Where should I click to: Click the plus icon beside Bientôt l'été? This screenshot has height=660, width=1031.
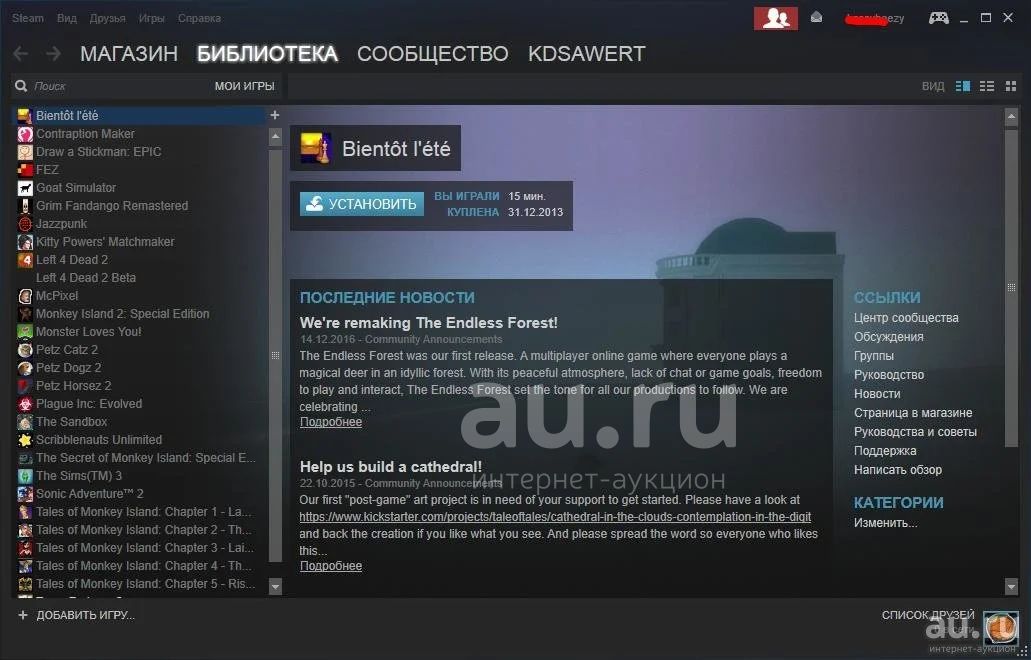click(275, 115)
